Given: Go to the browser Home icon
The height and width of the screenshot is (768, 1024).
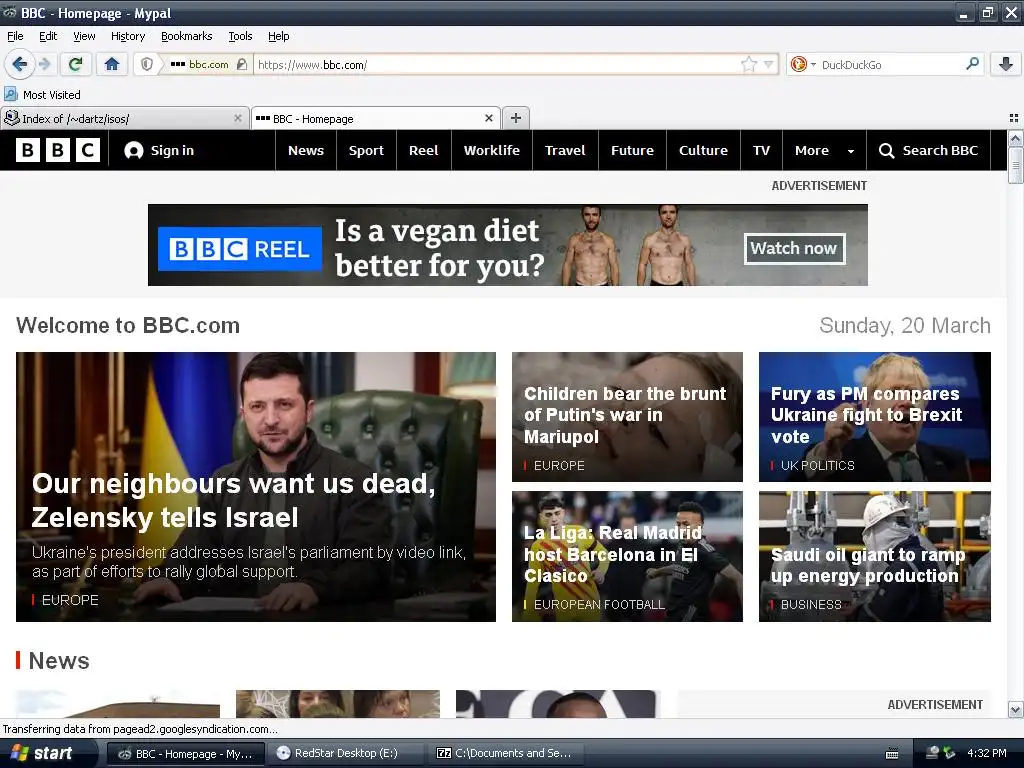Looking at the screenshot, I should pos(112,64).
